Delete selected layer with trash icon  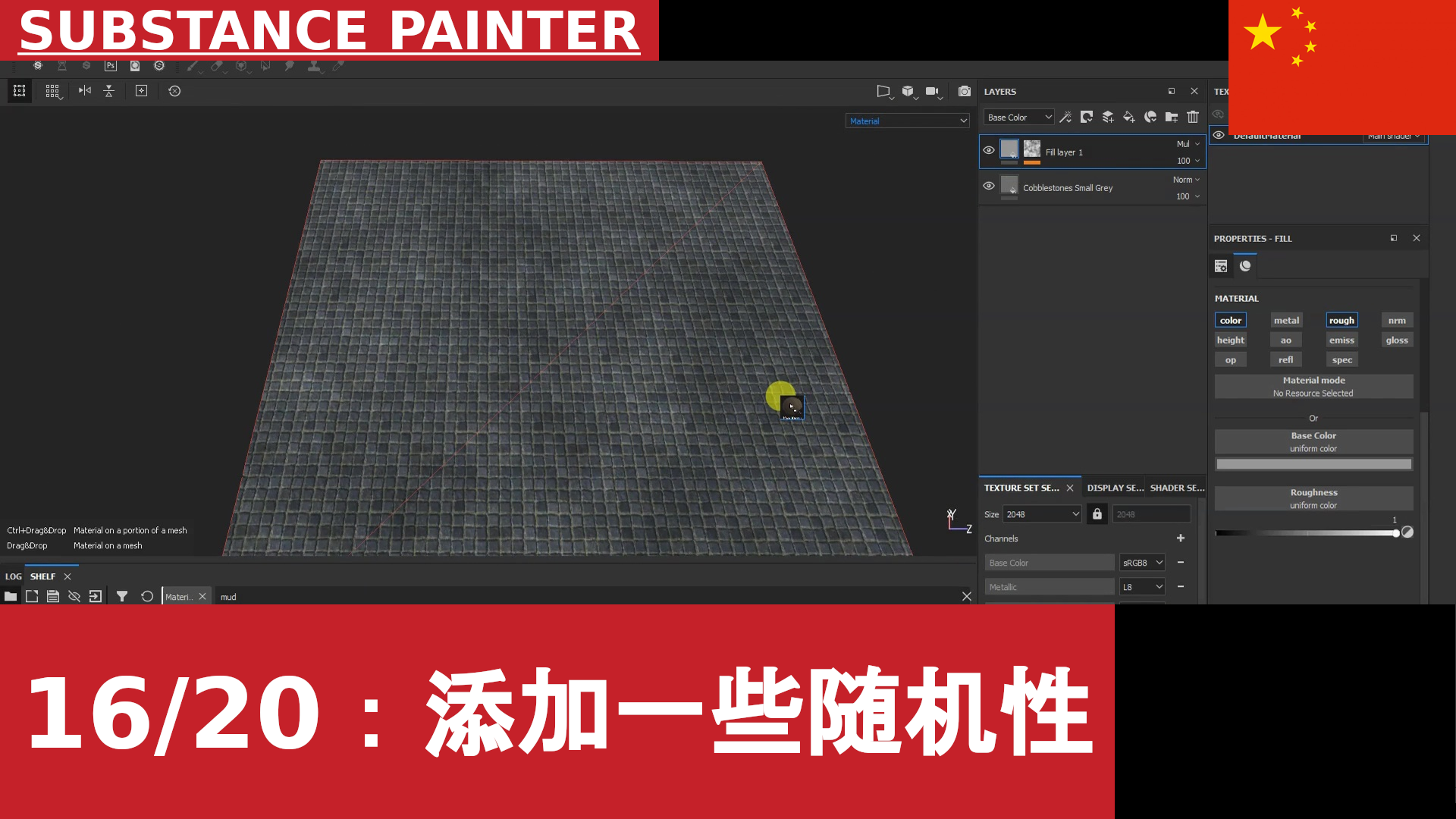pyautogui.click(x=1193, y=117)
